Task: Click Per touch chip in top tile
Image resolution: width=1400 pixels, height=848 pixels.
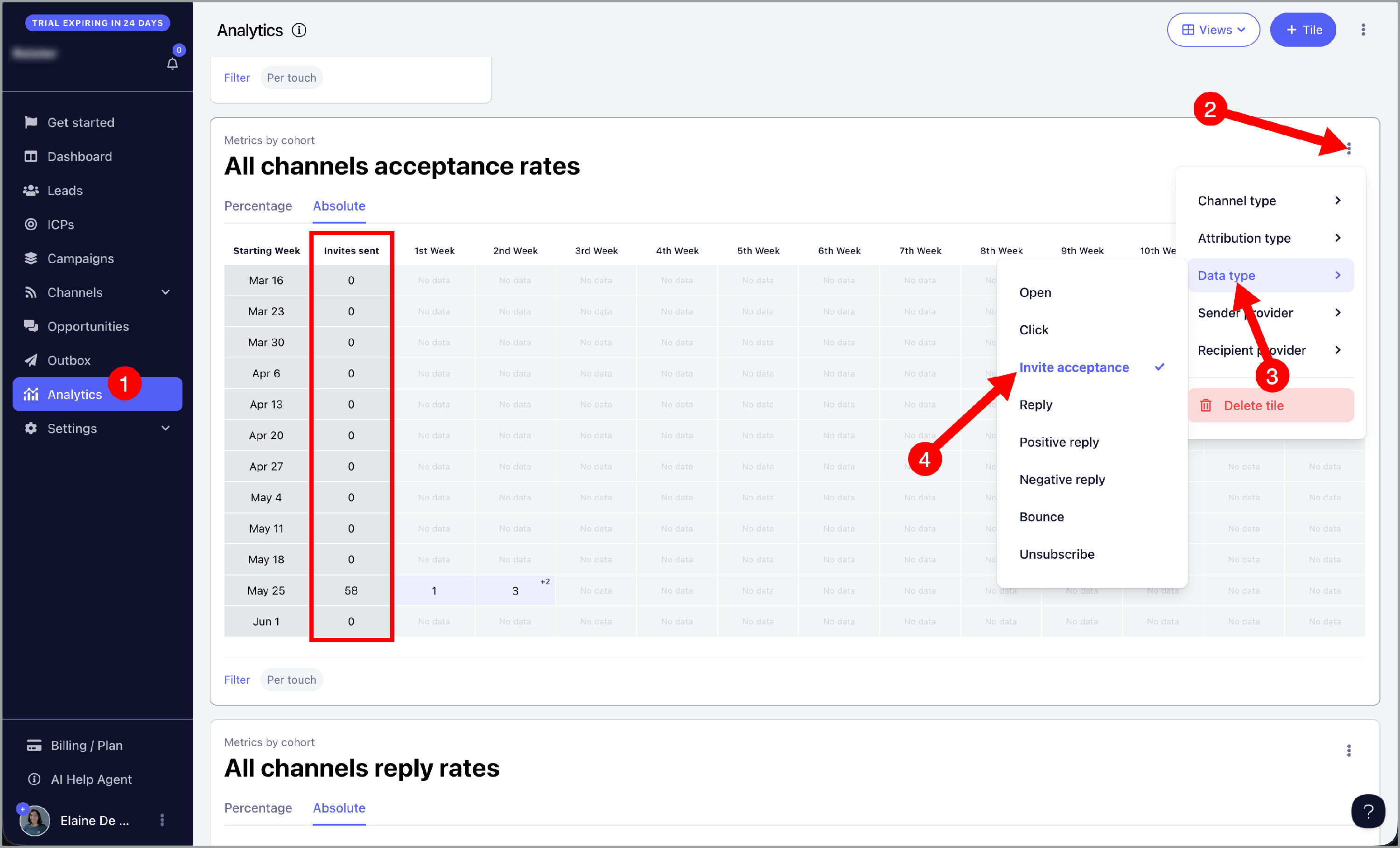Action: point(292,77)
